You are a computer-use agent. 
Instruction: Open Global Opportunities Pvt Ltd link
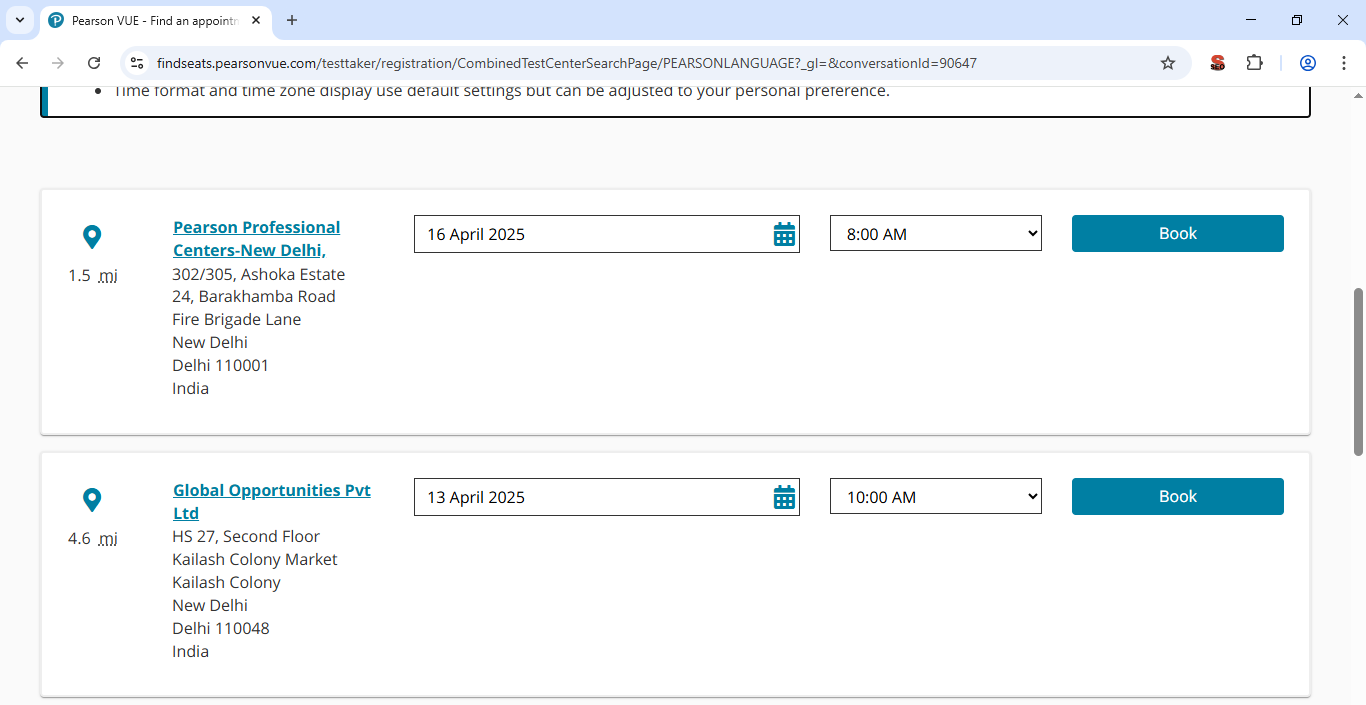(271, 491)
